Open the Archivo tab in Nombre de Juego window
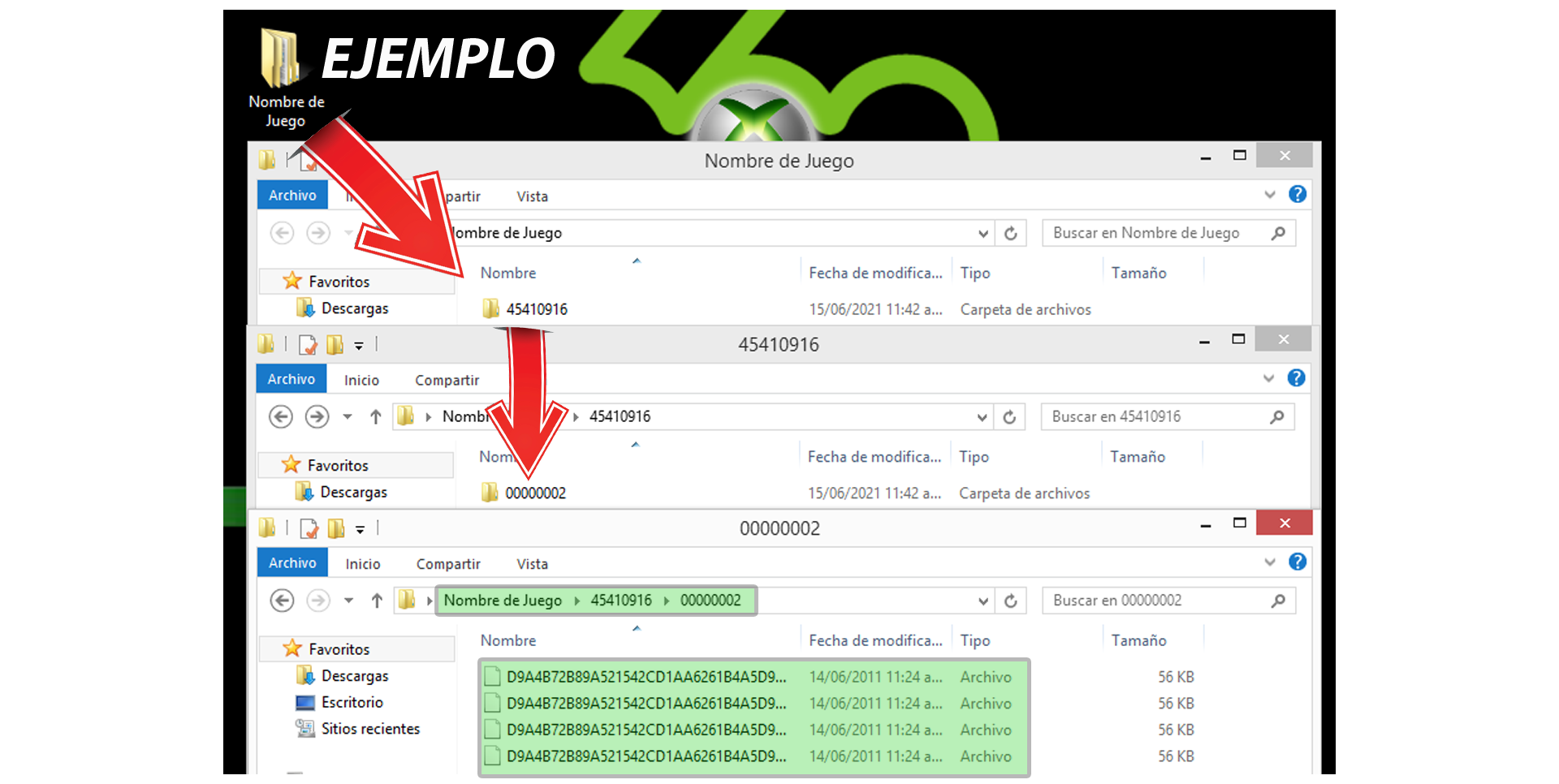The height and width of the screenshot is (784, 1559). [292, 195]
